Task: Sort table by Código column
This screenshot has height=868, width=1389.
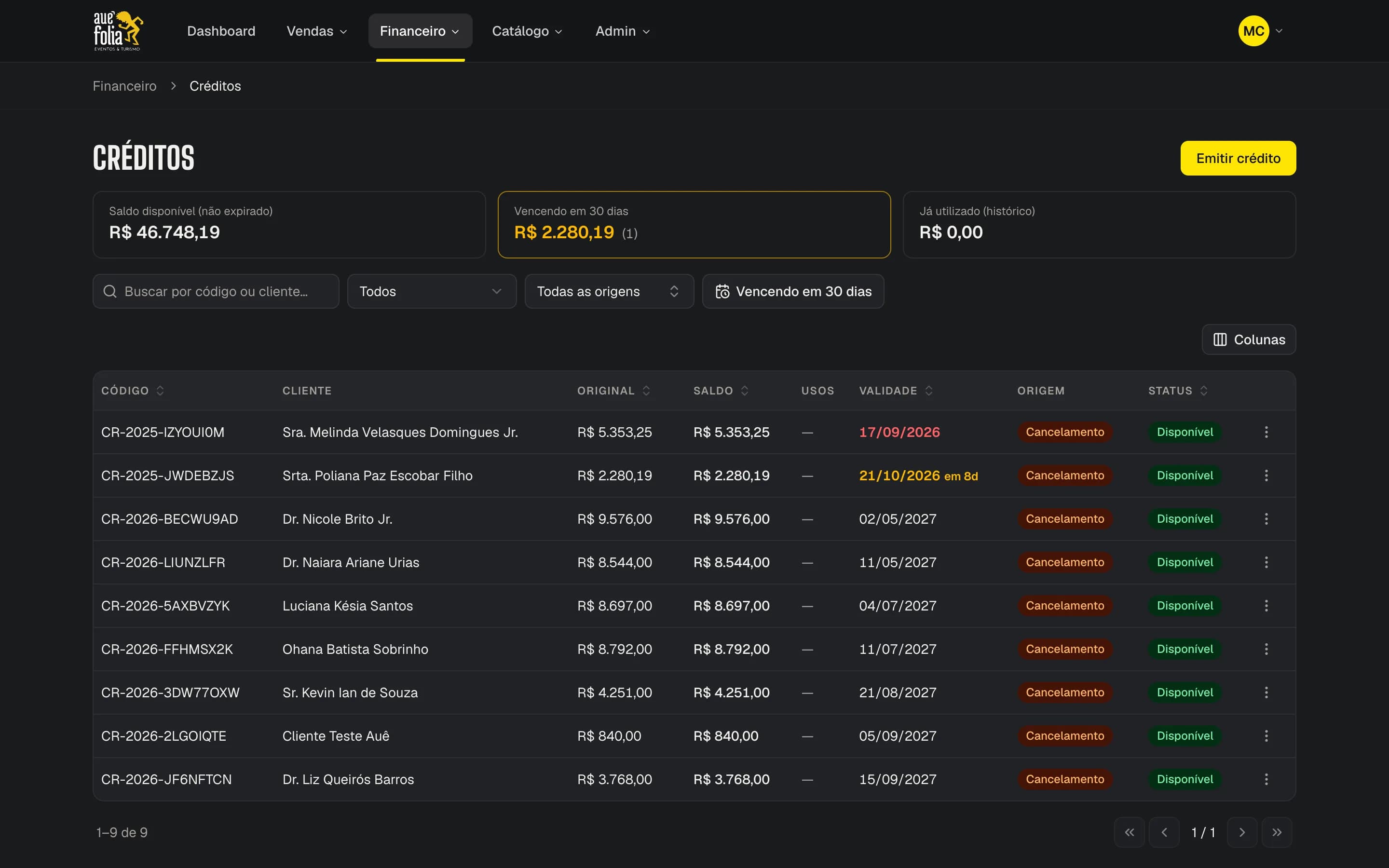Action: coord(133,391)
